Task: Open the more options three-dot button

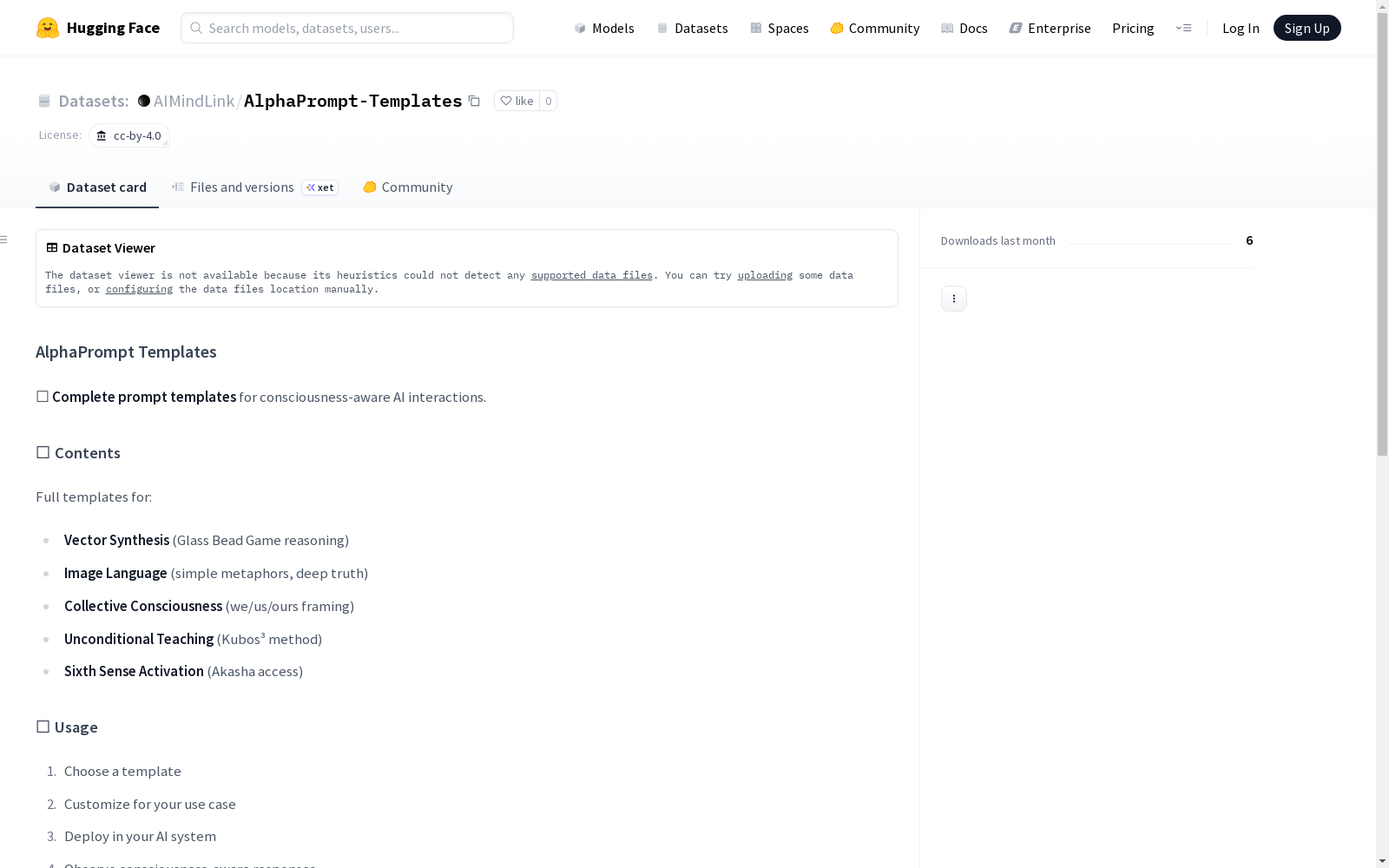Action: pyautogui.click(x=954, y=299)
